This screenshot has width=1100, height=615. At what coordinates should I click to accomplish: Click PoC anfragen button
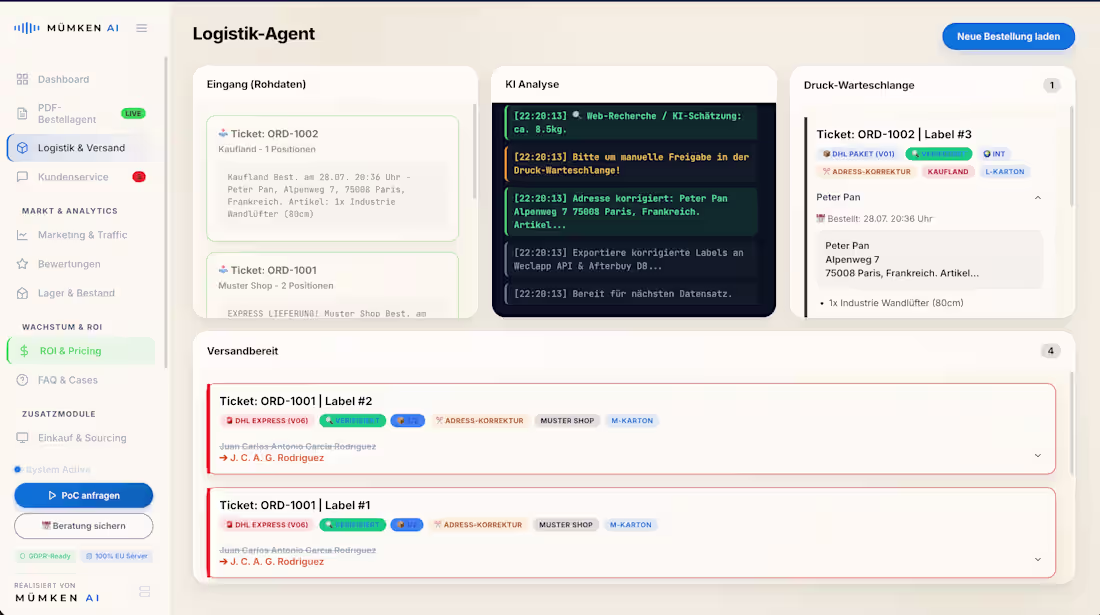click(83, 495)
